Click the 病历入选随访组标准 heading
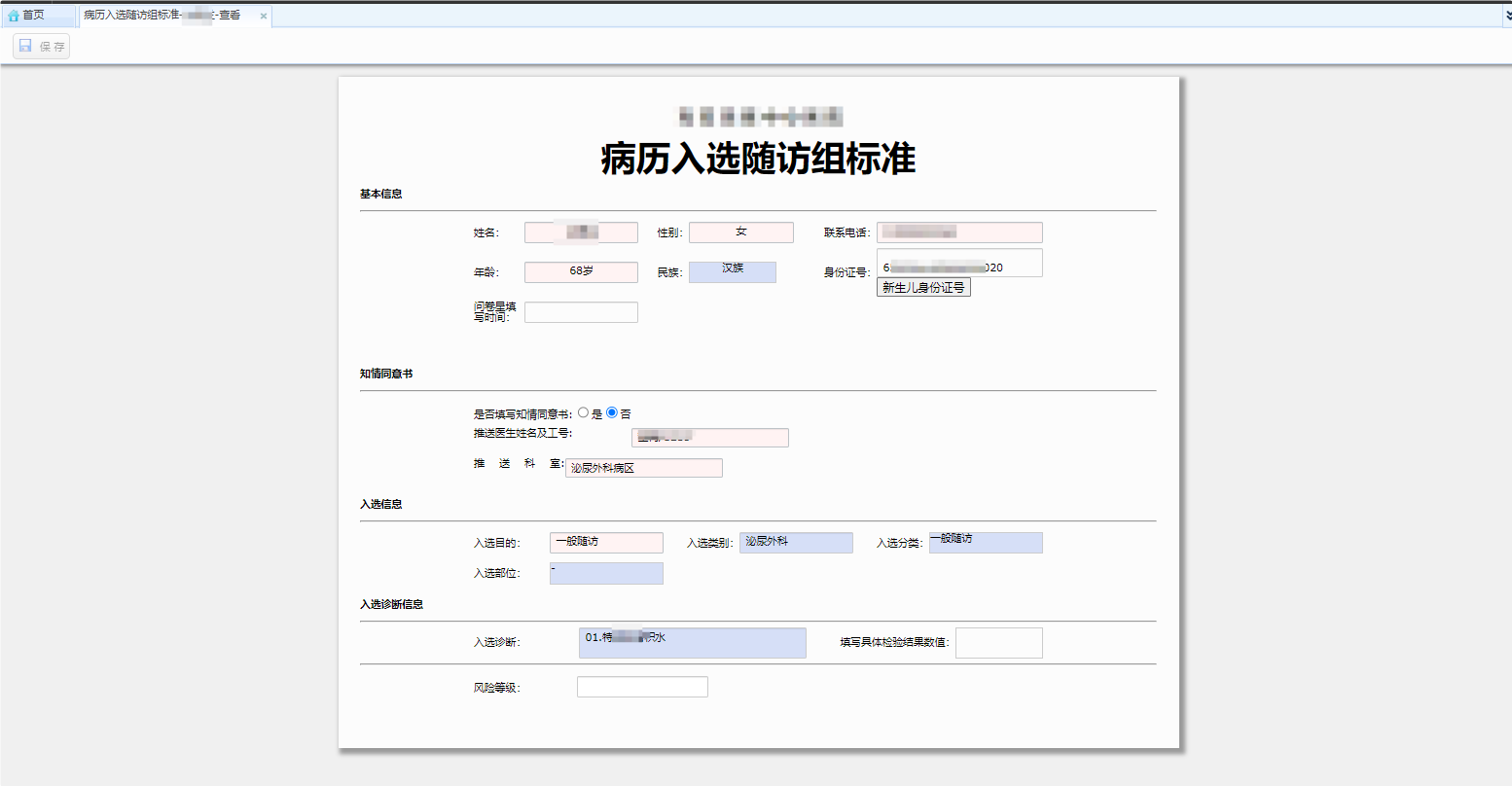 (758, 159)
